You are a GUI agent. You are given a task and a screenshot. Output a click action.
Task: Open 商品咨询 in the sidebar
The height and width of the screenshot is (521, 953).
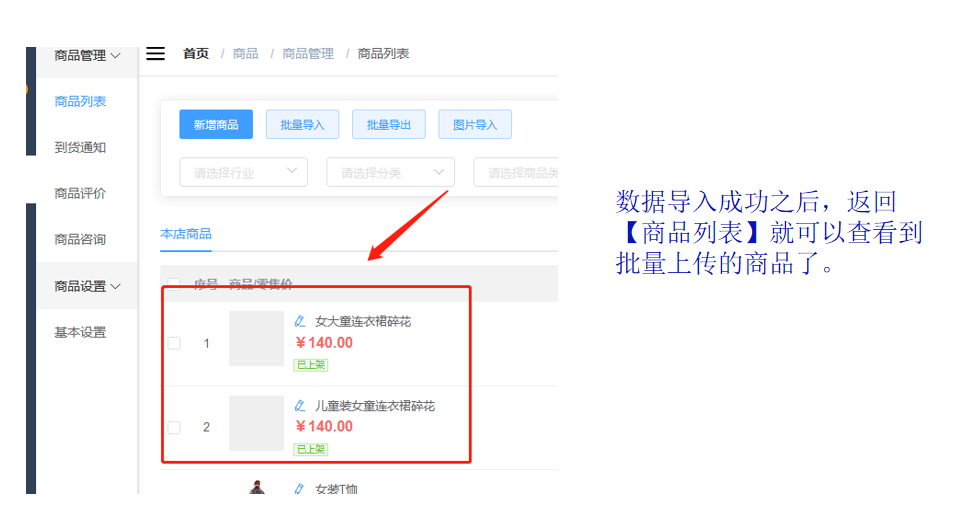pos(80,240)
